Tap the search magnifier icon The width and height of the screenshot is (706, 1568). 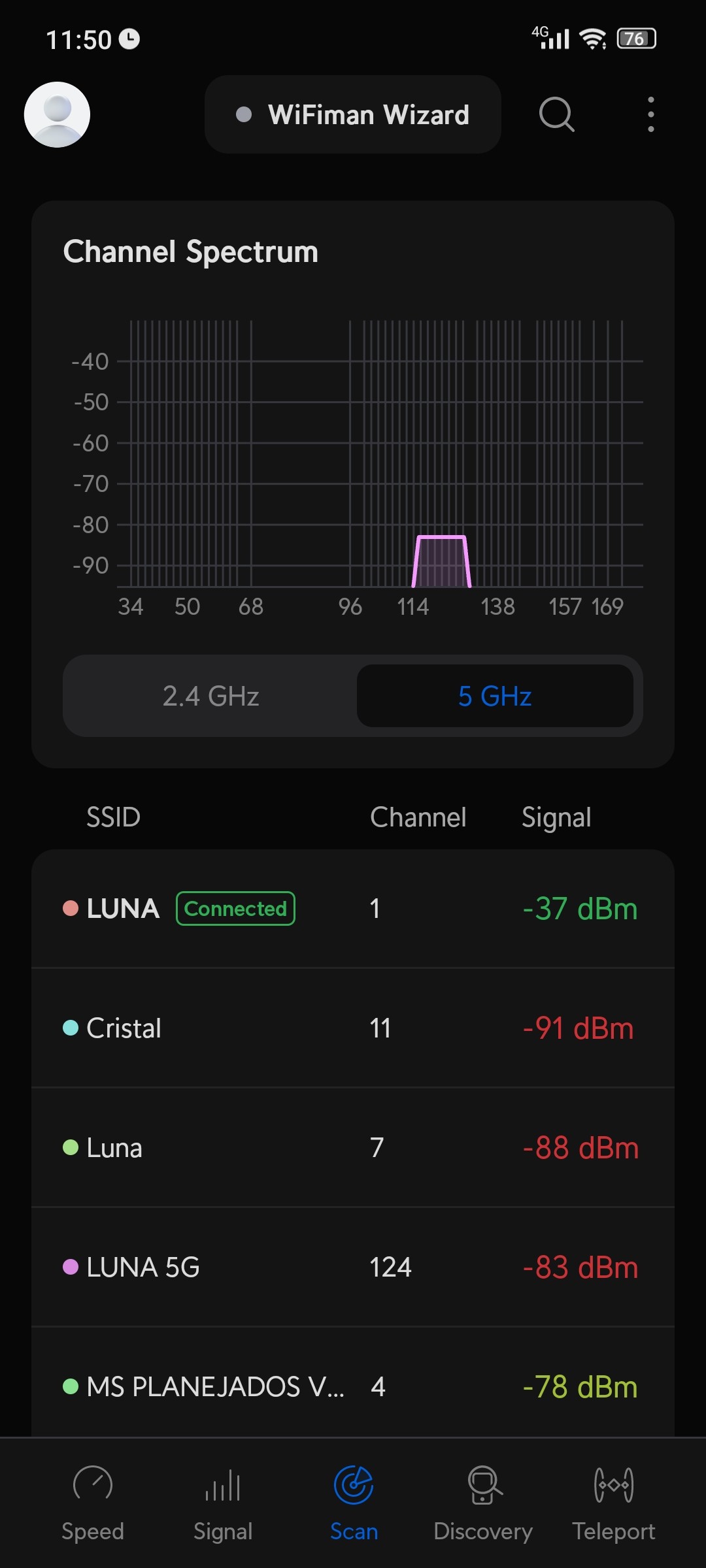(556, 114)
